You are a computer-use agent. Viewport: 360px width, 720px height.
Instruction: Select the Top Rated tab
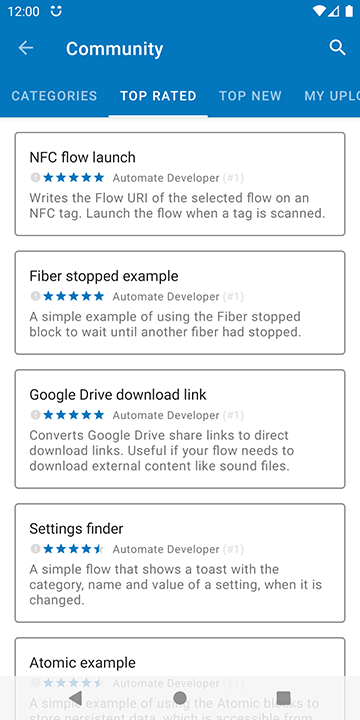[158, 96]
